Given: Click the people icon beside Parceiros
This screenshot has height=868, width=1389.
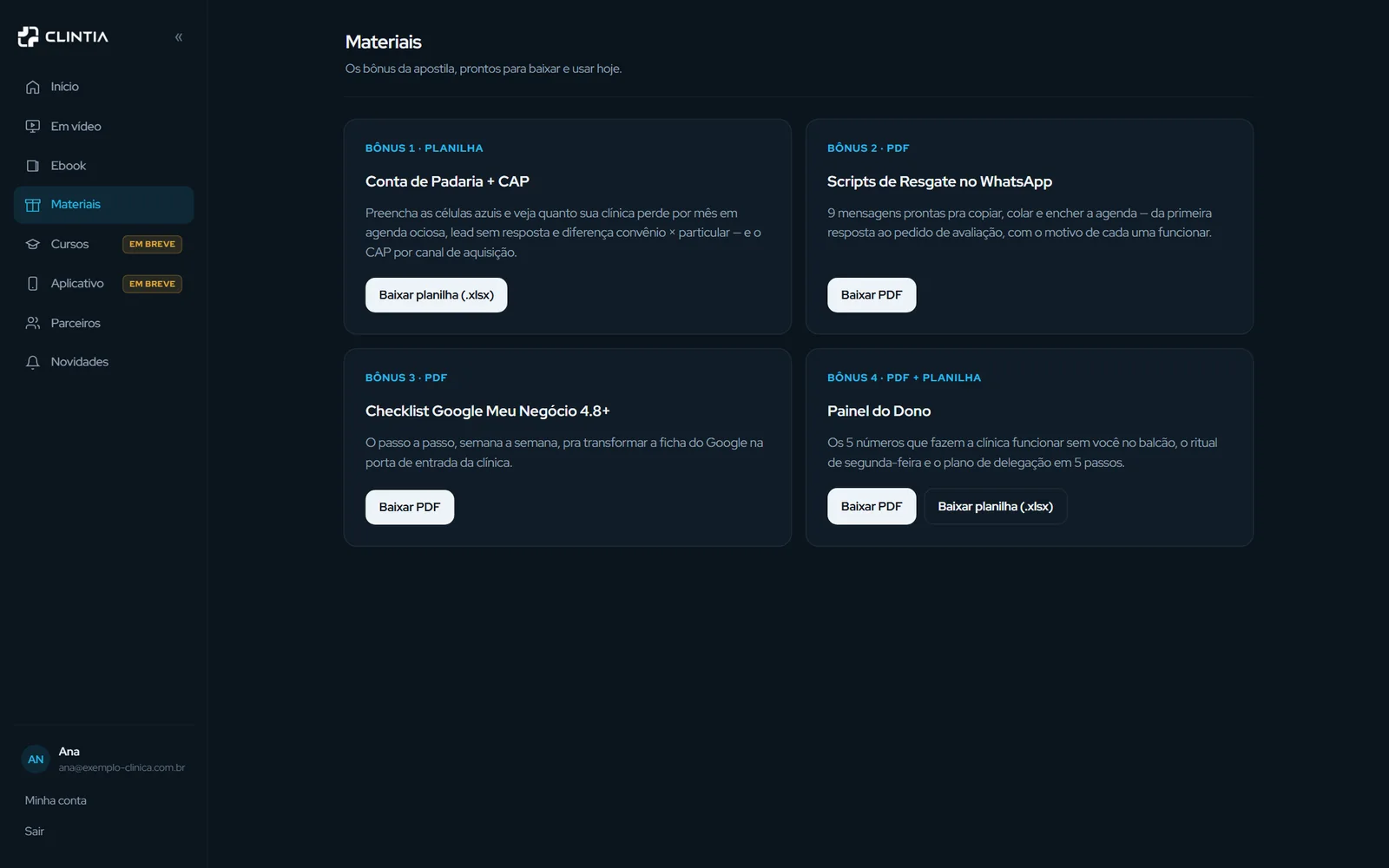Looking at the screenshot, I should pyautogui.click(x=33, y=323).
